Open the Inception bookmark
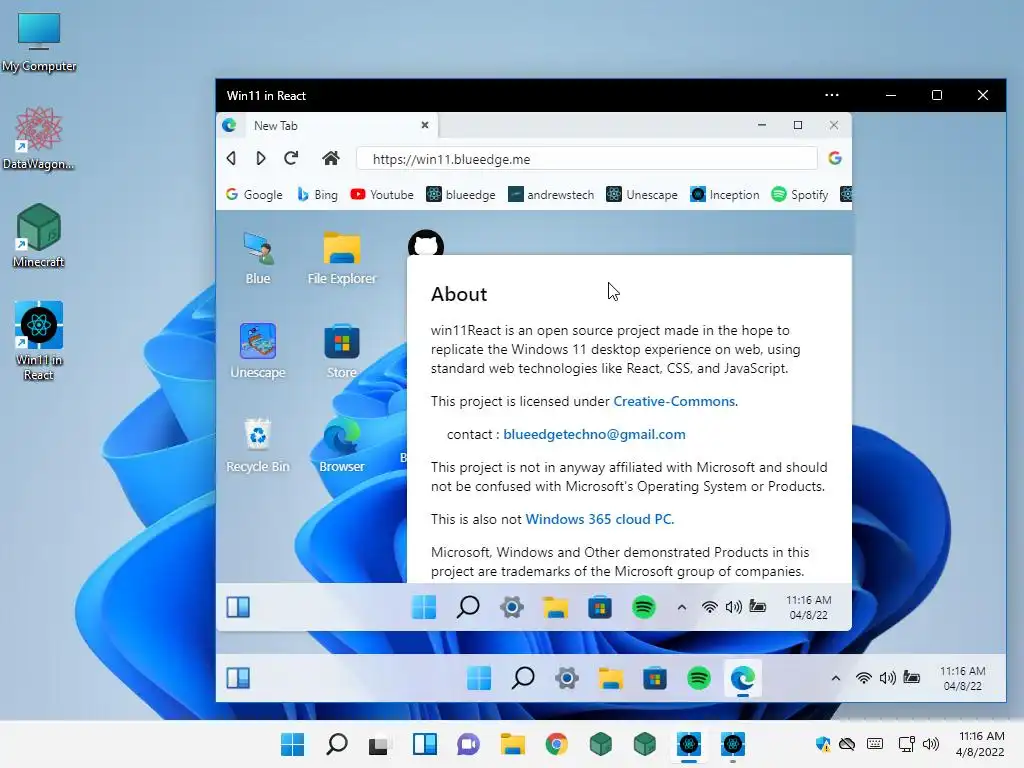This screenshot has height=768, width=1024. coord(725,195)
